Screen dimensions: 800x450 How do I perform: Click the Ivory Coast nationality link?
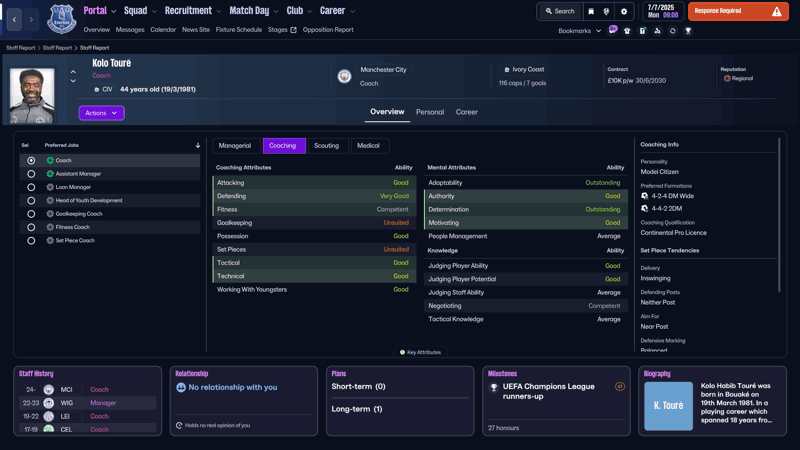tap(524, 69)
